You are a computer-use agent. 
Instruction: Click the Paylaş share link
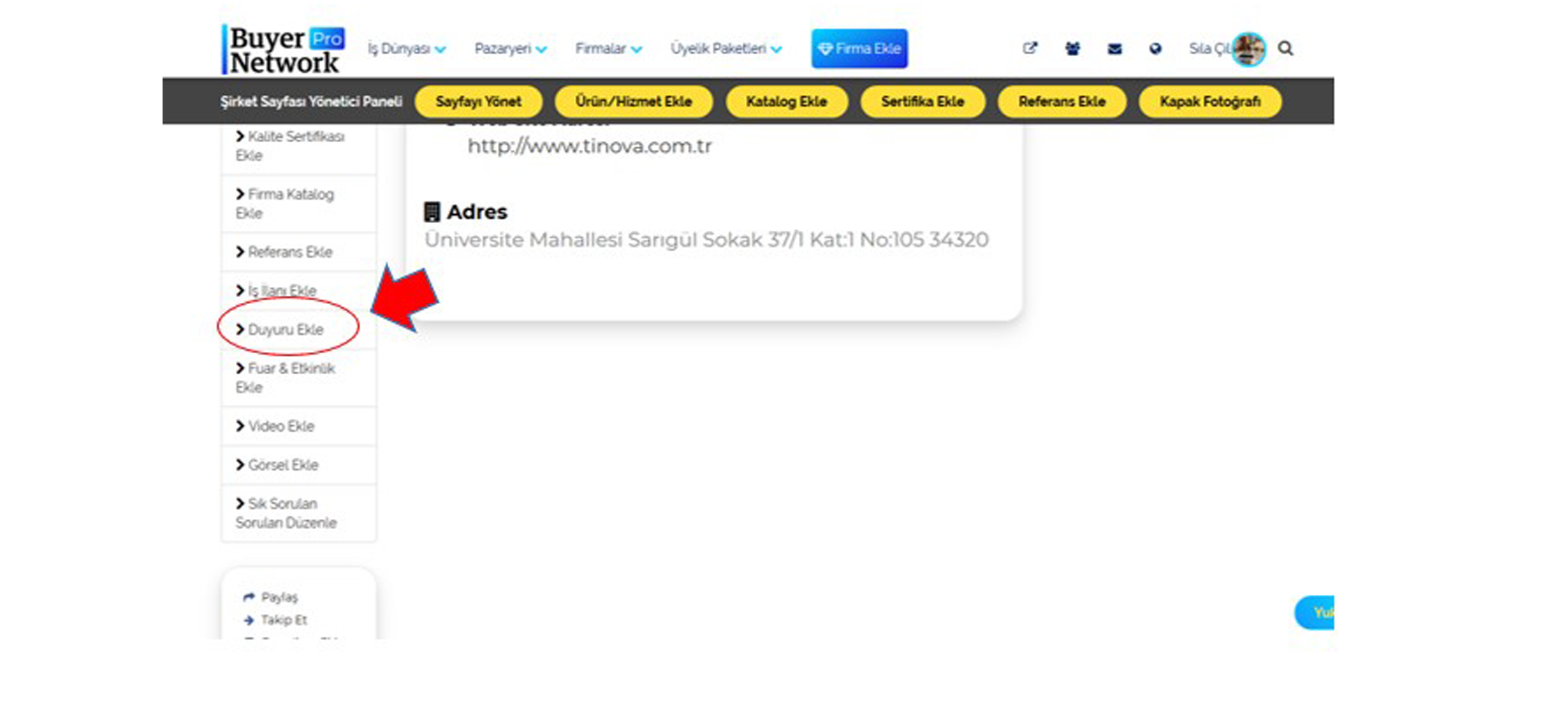(x=271, y=597)
